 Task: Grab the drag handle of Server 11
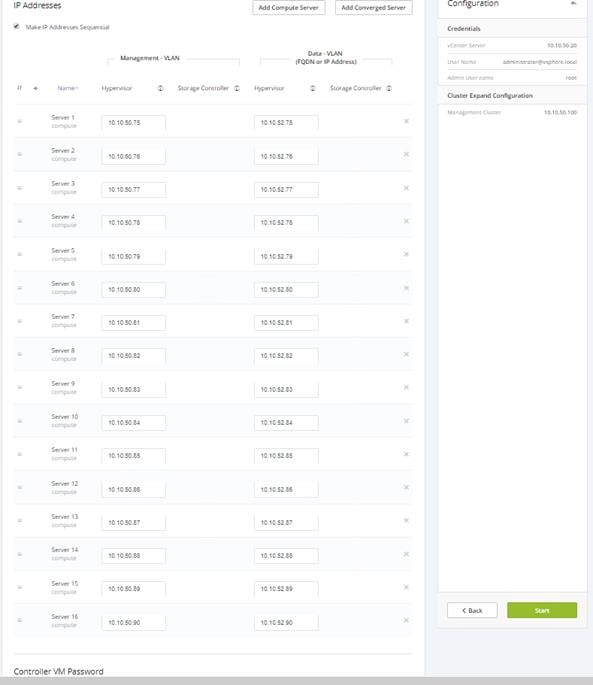[20, 454]
